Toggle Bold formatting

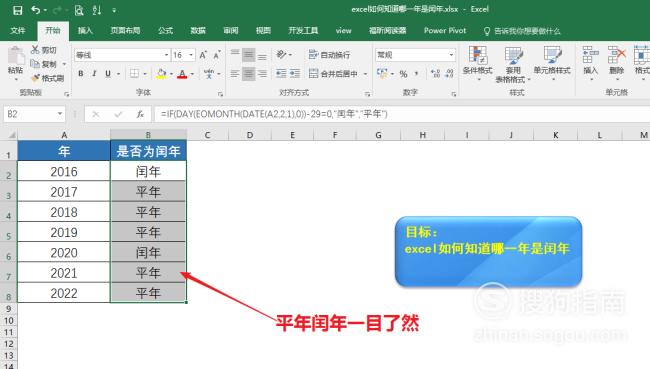(81, 73)
